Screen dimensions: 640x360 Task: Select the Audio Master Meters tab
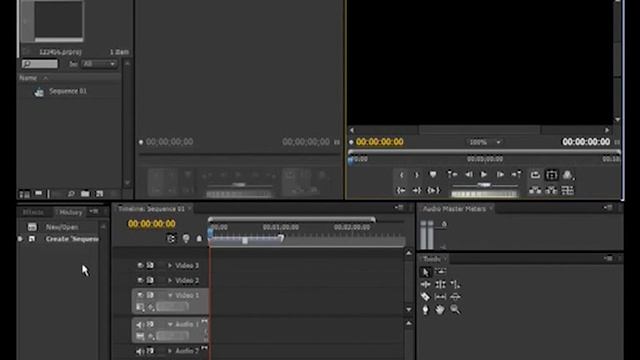click(x=454, y=209)
